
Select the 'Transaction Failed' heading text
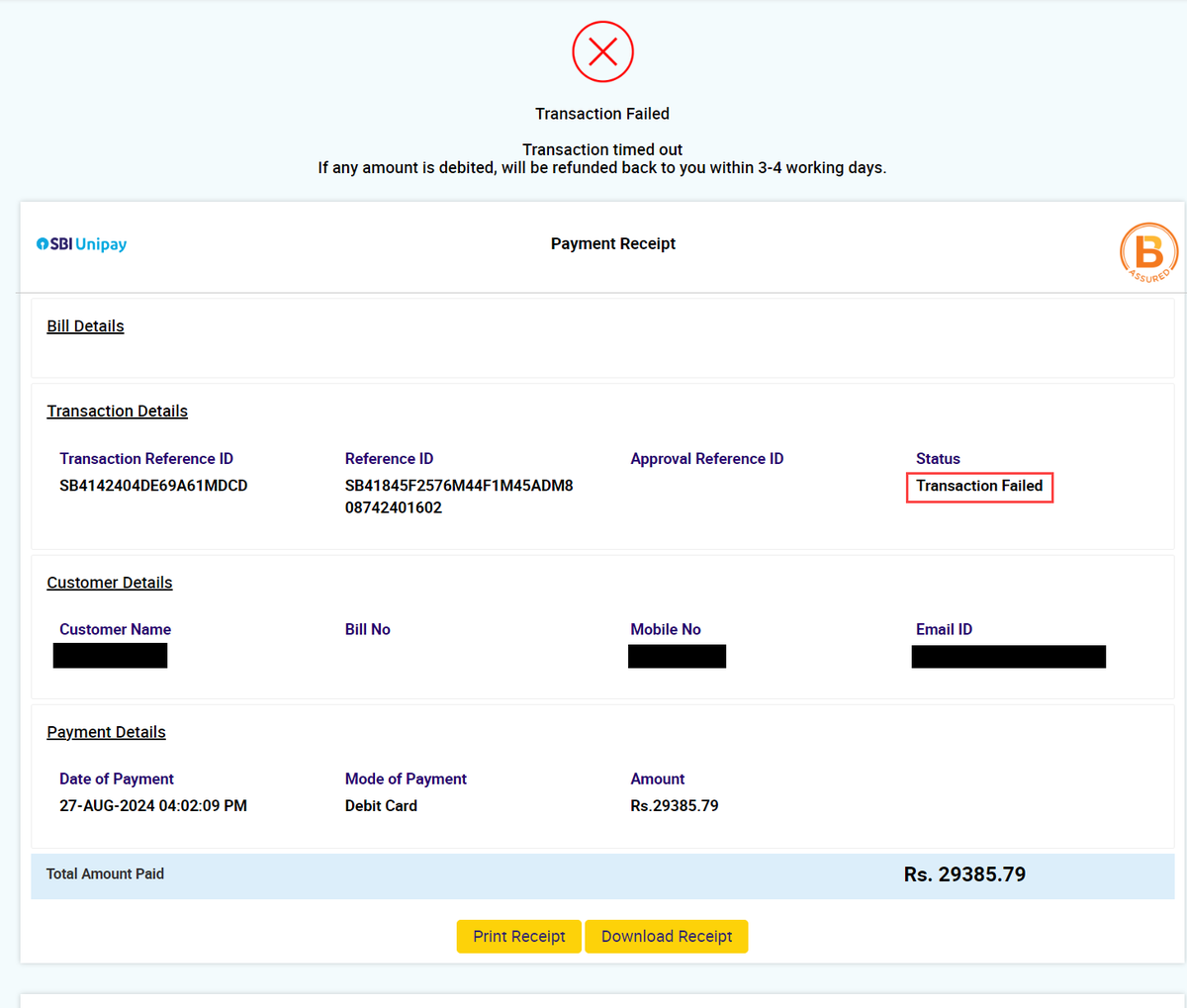tap(602, 114)
